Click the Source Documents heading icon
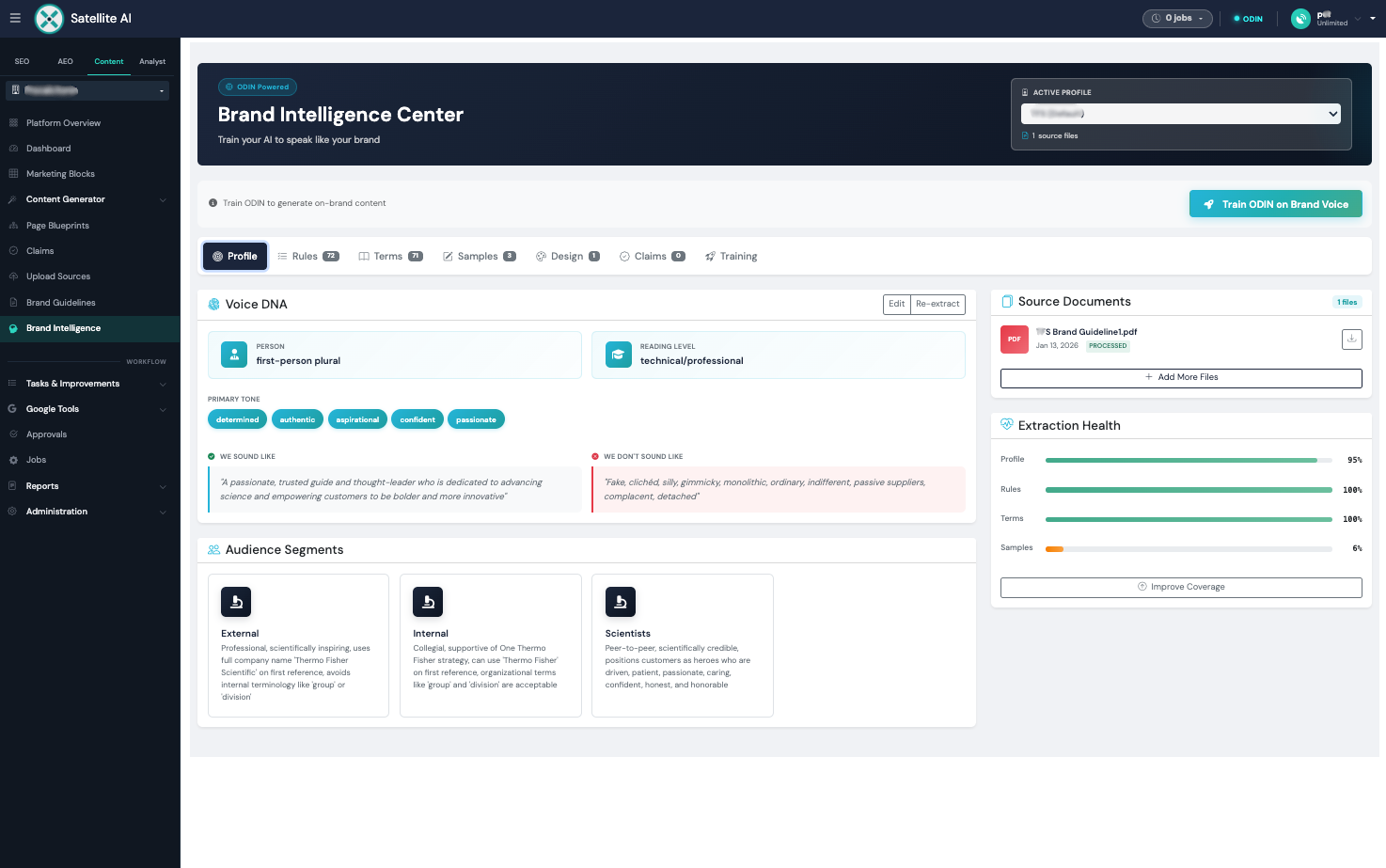Screen dimensions: 1386x868 click(x=1007, y=302)
